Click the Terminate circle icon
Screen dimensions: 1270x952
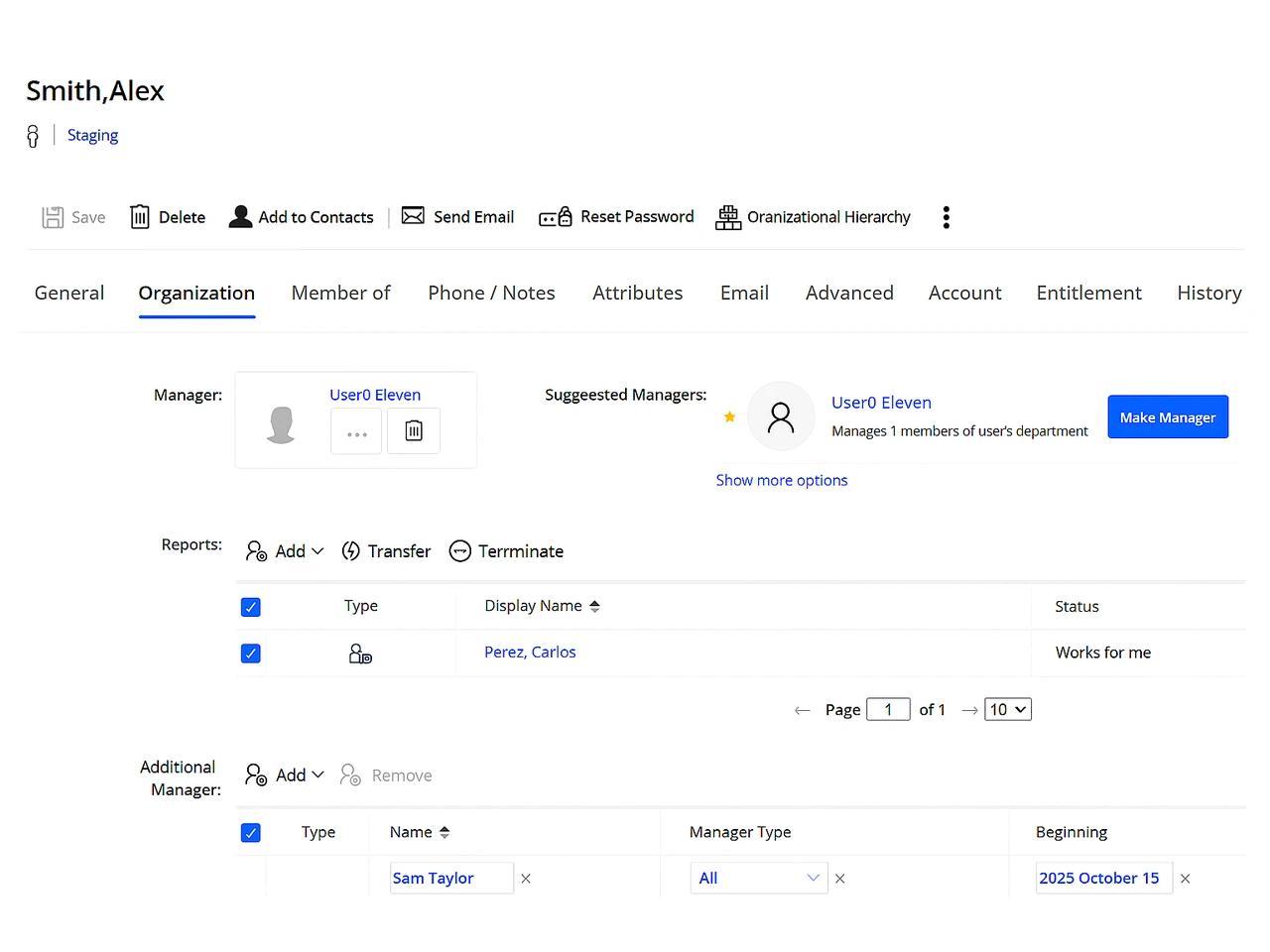459,551
